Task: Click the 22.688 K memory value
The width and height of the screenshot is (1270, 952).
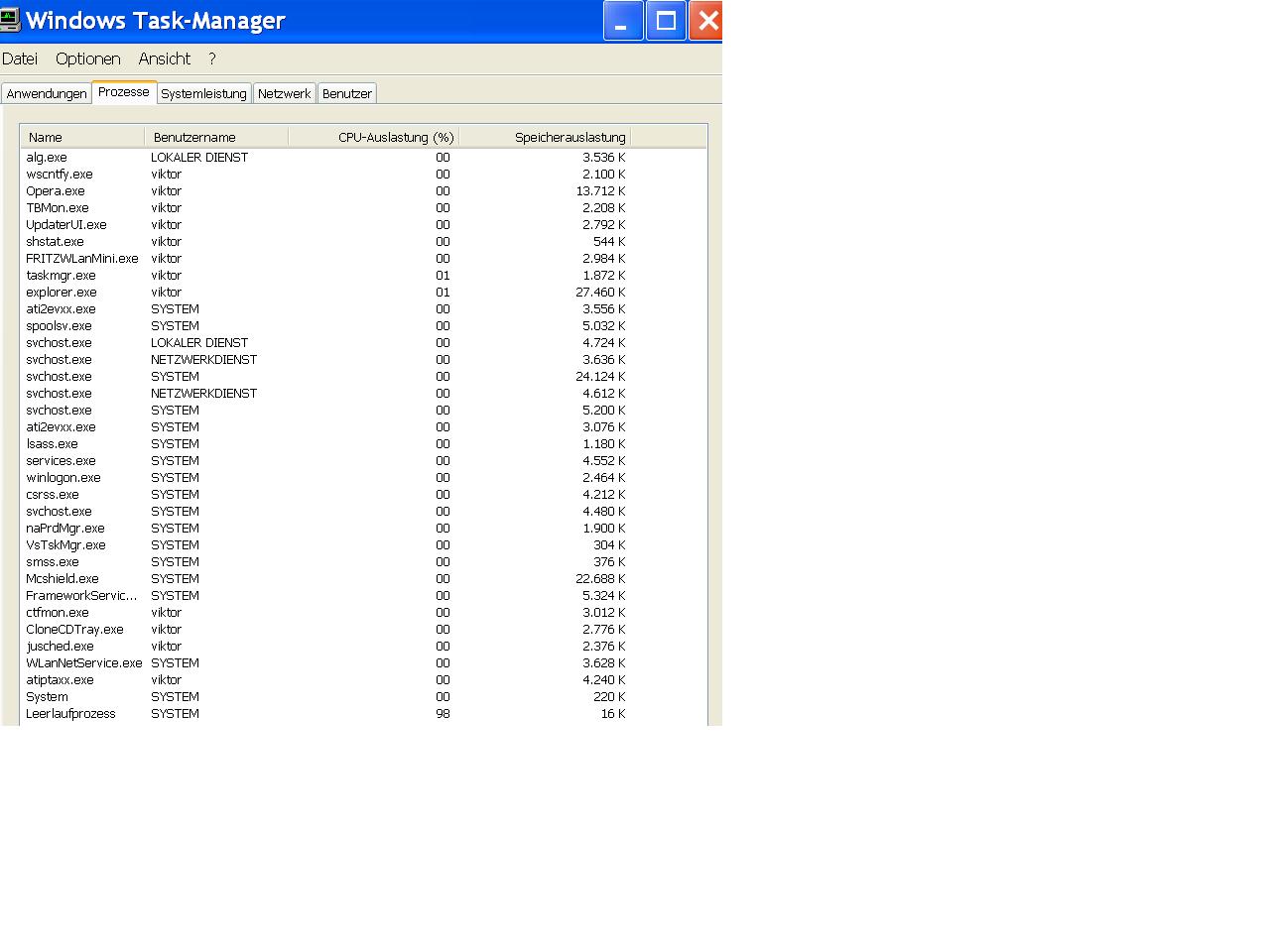Action: [600, 579]
